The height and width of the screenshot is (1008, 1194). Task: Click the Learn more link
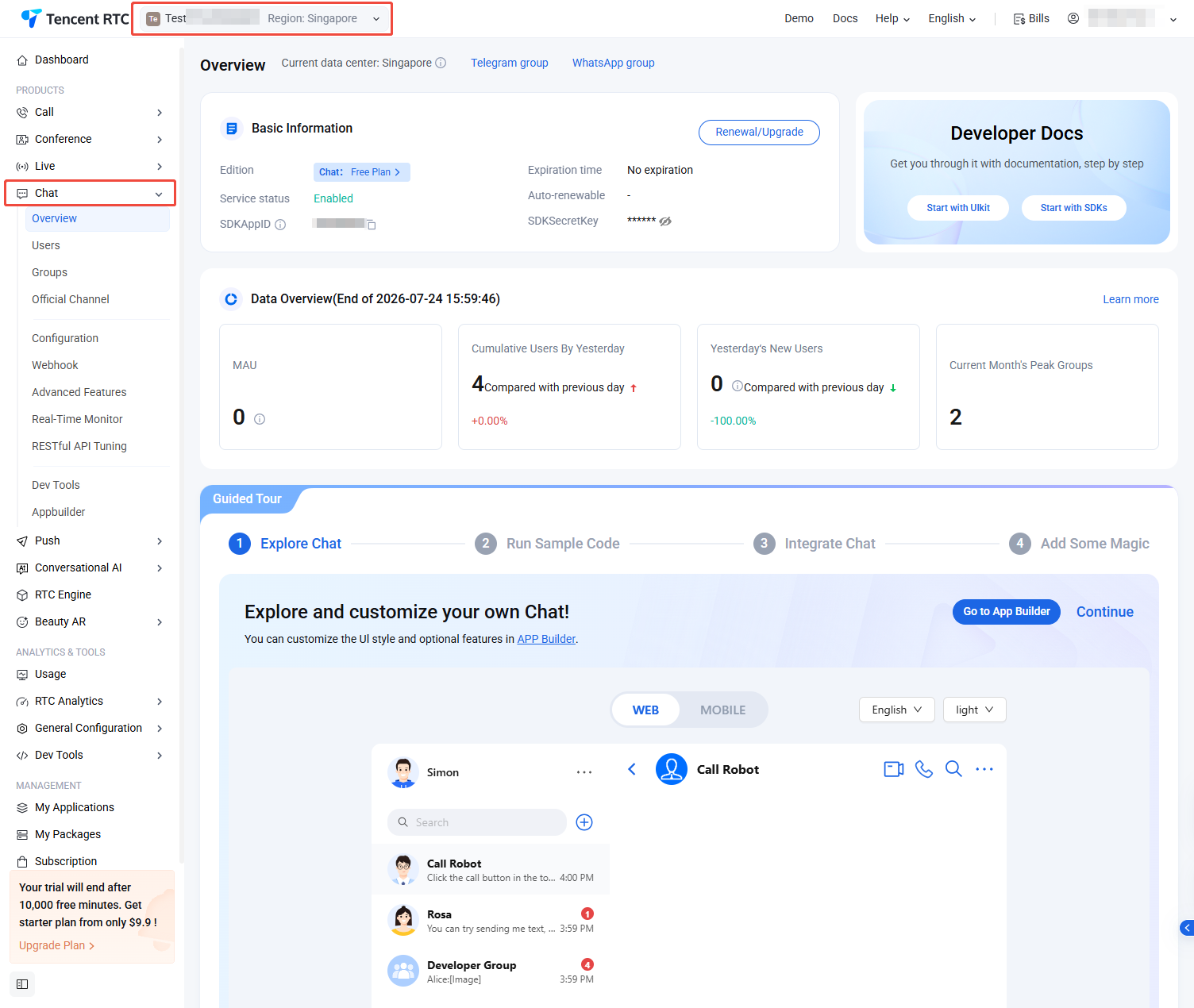pyautogui.click(x=1130, y=299)
